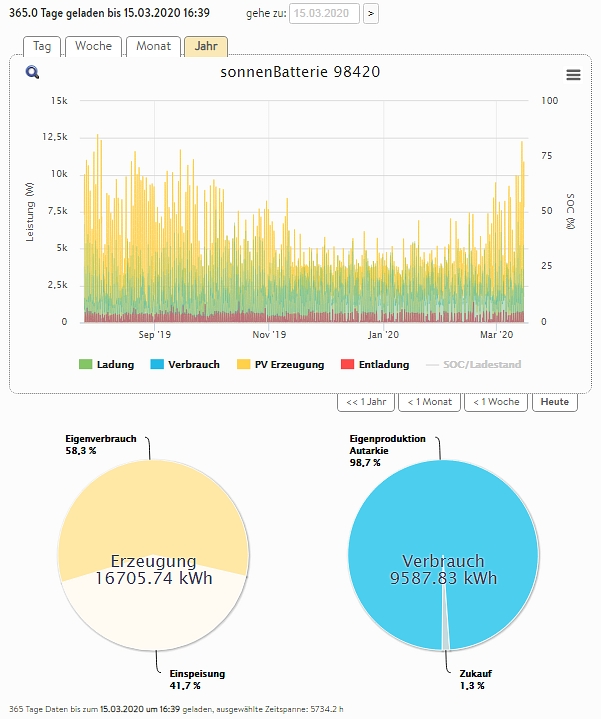The image size is (601, 719).
Task: Open the chart hamburger menu
Action: (573, 75)
